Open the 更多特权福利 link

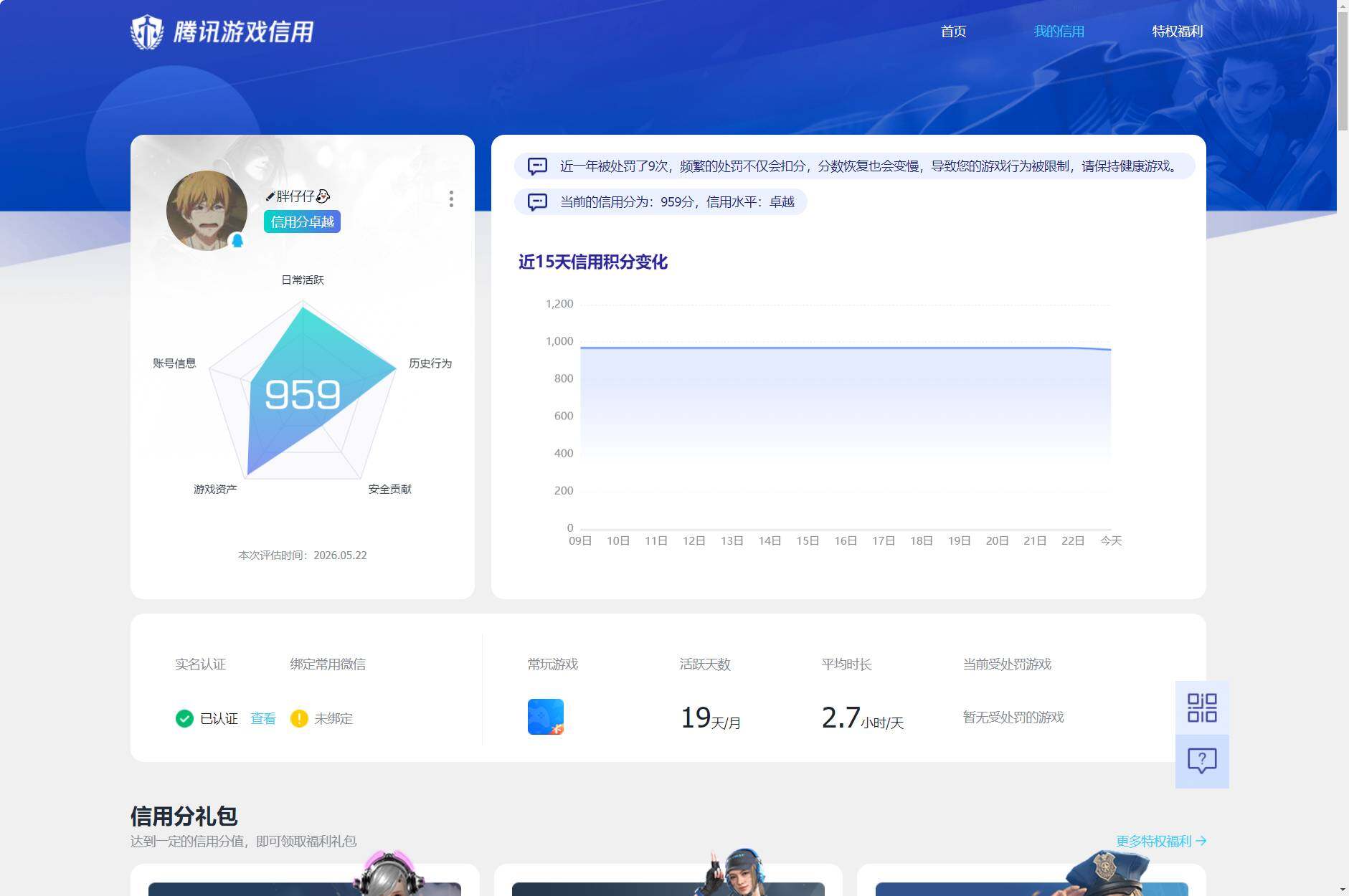[1161, 841]
